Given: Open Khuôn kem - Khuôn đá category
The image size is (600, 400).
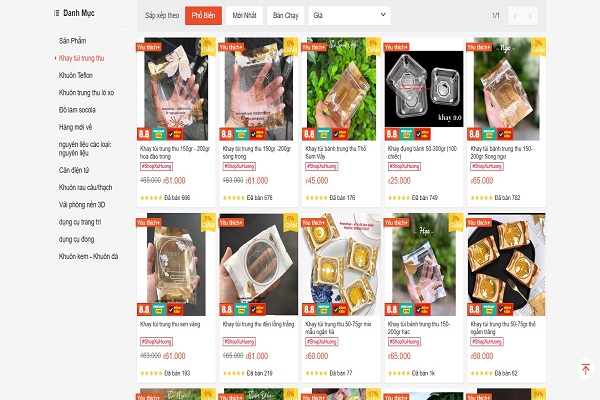Looking at the screenshot, I should click(88, 256).
